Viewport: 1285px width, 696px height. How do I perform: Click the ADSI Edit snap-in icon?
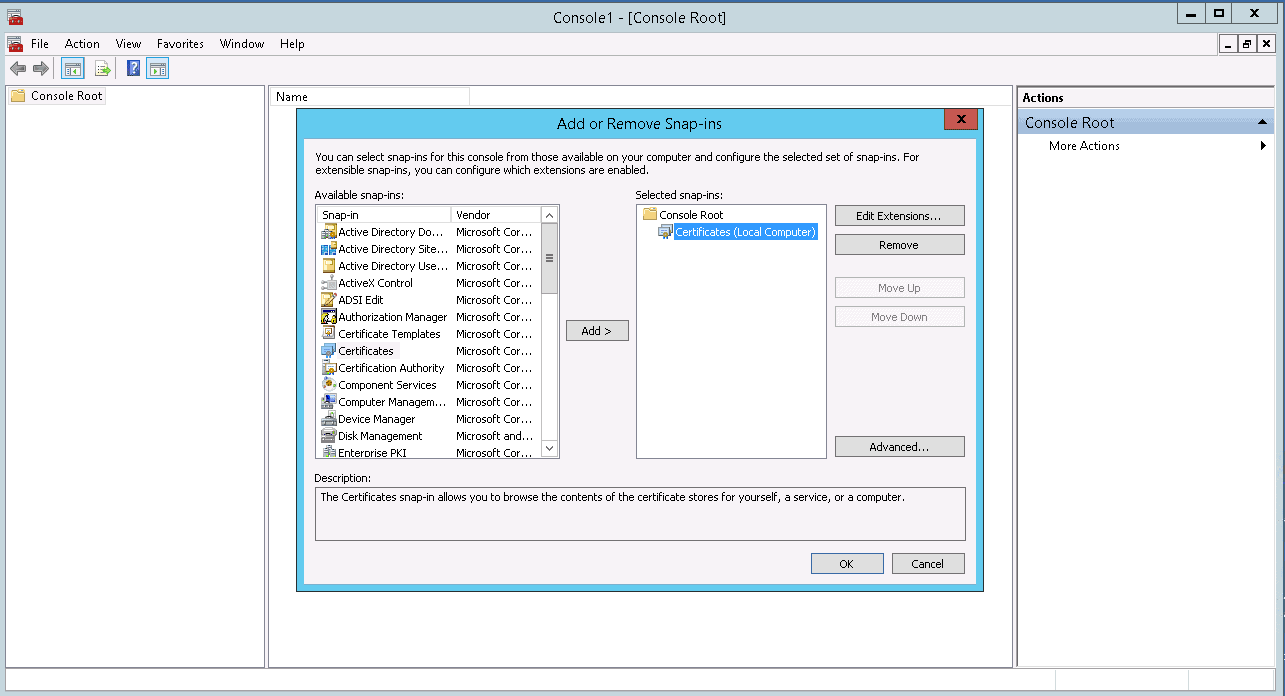(x=329, y=300)
